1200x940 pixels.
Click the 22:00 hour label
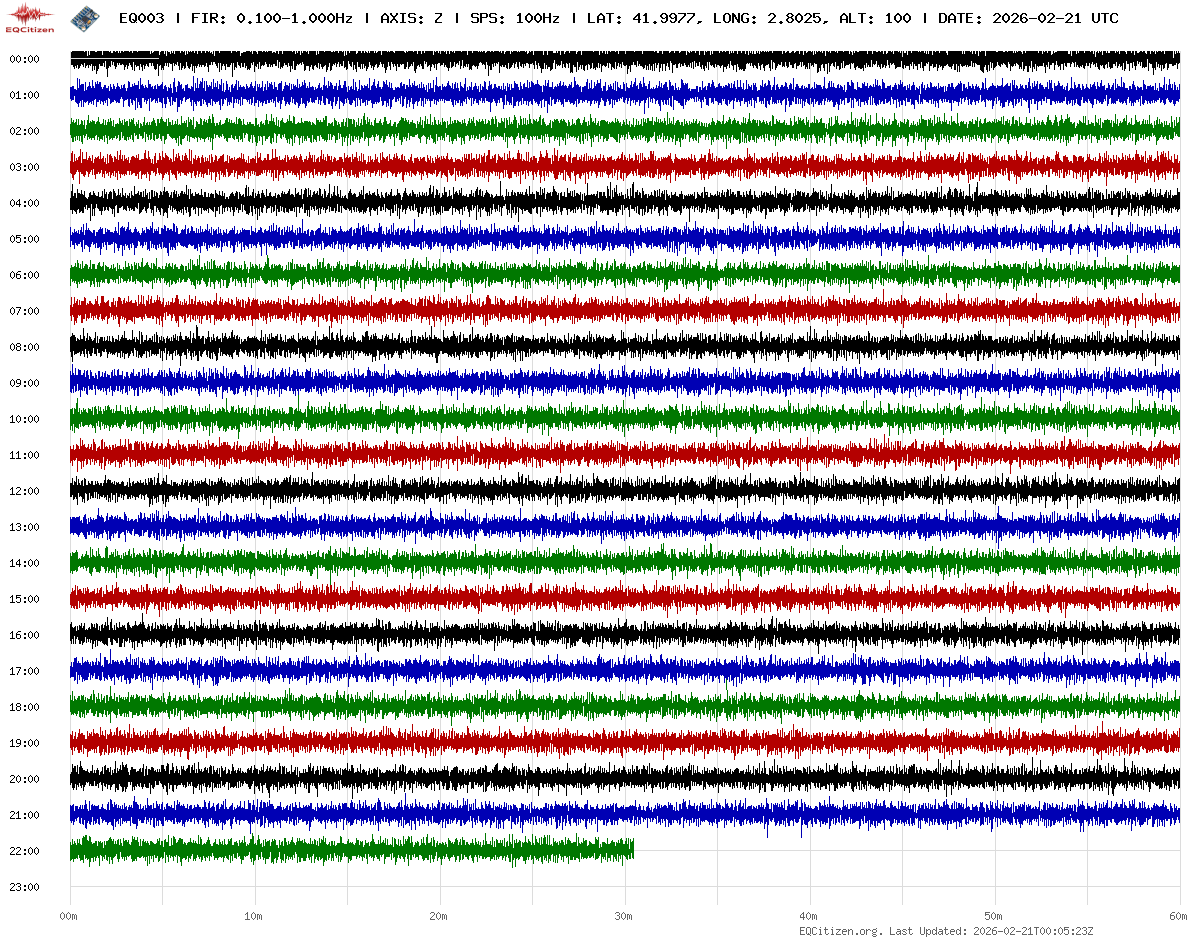tap(24, 851)
